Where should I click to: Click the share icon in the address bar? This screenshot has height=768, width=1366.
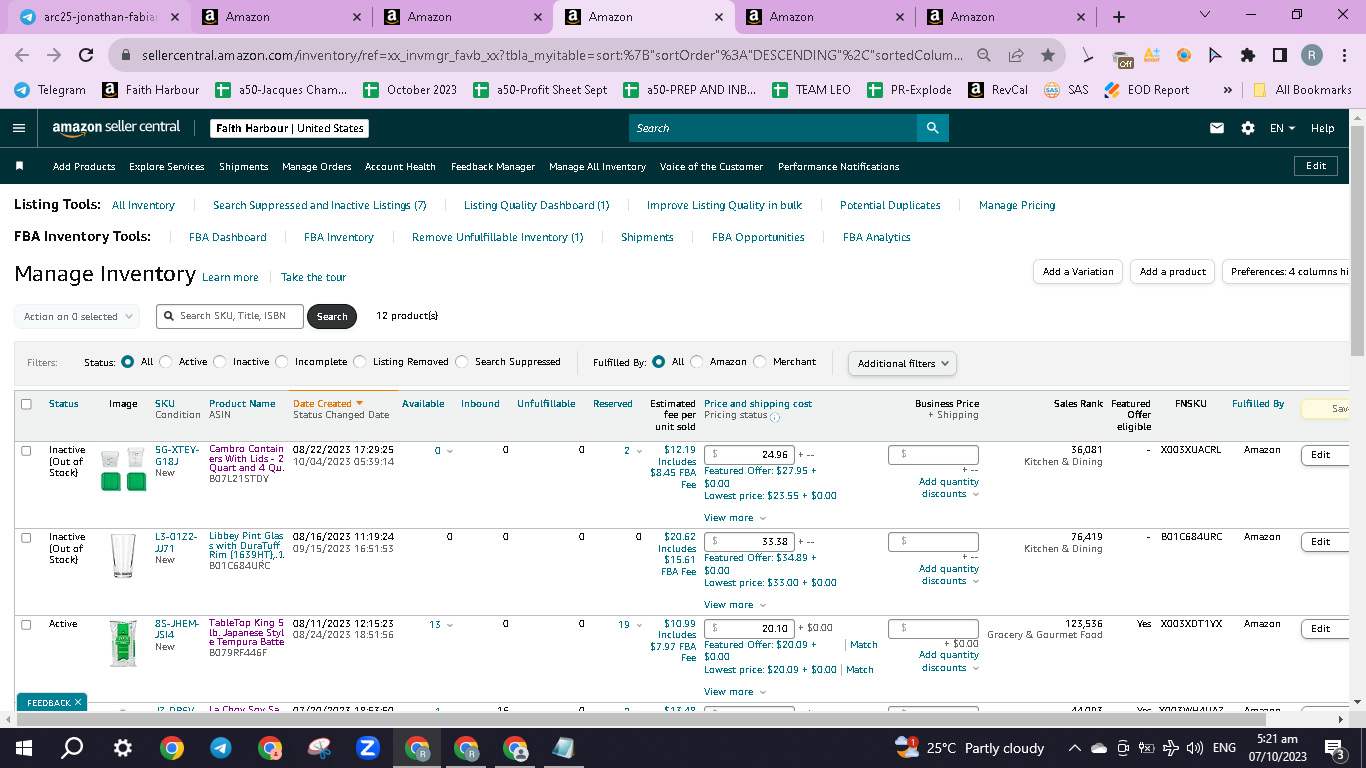[x=1016, y=55]
